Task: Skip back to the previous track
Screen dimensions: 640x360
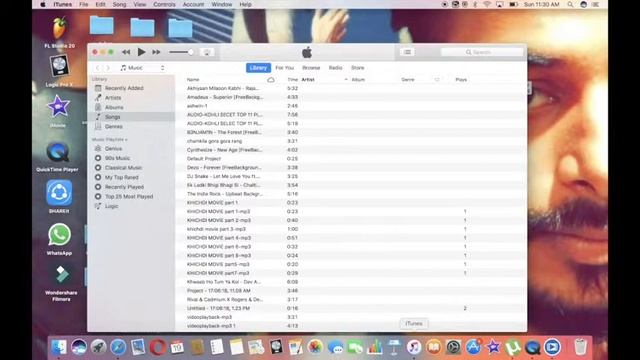Action: 126,52
